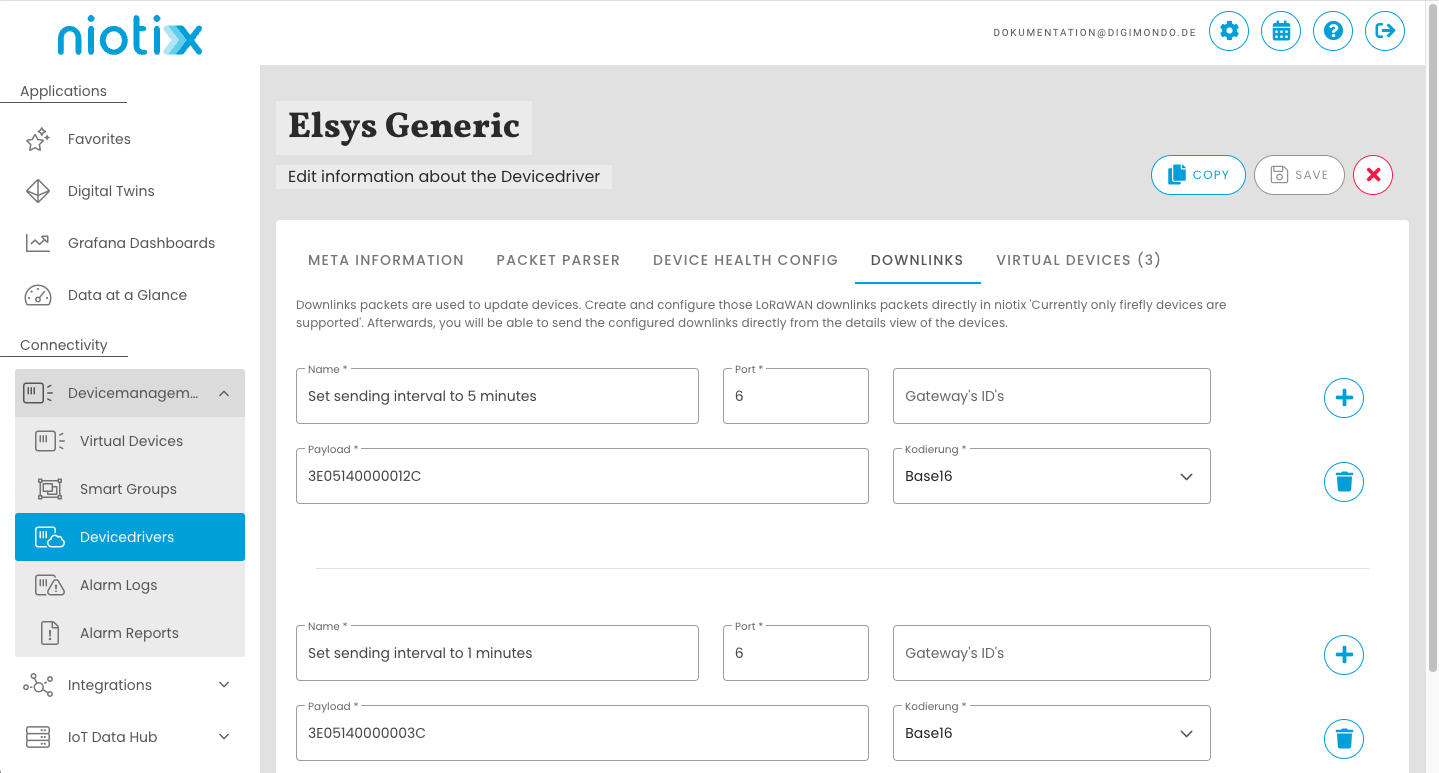Screen dimensions: 1439x773
Task: Add downlink with second plus icon
Action: point(1344,655)
